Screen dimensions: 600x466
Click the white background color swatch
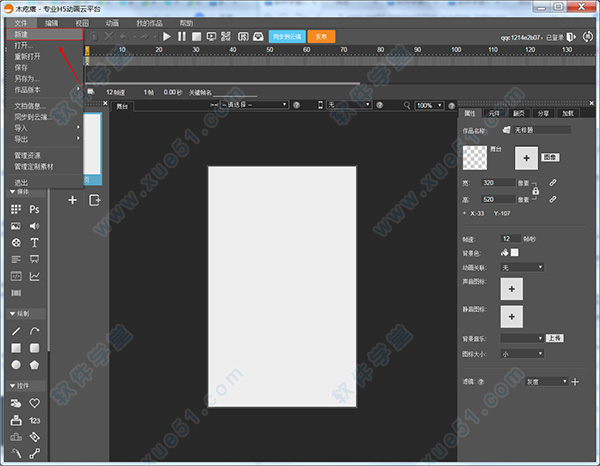coord(515,253)
